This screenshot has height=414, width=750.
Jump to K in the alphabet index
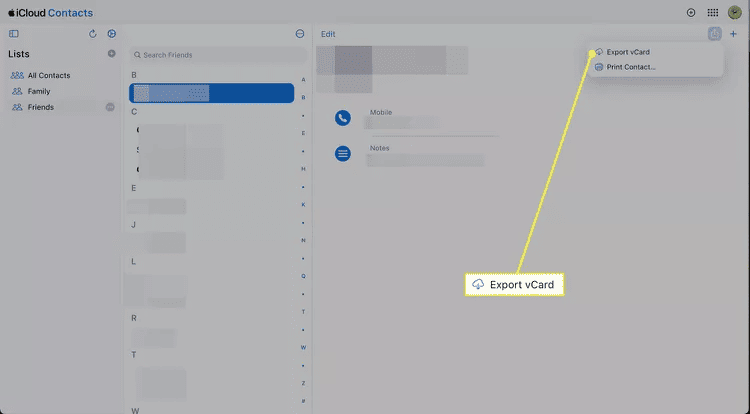pyautogui.click(x=303, y=205)
